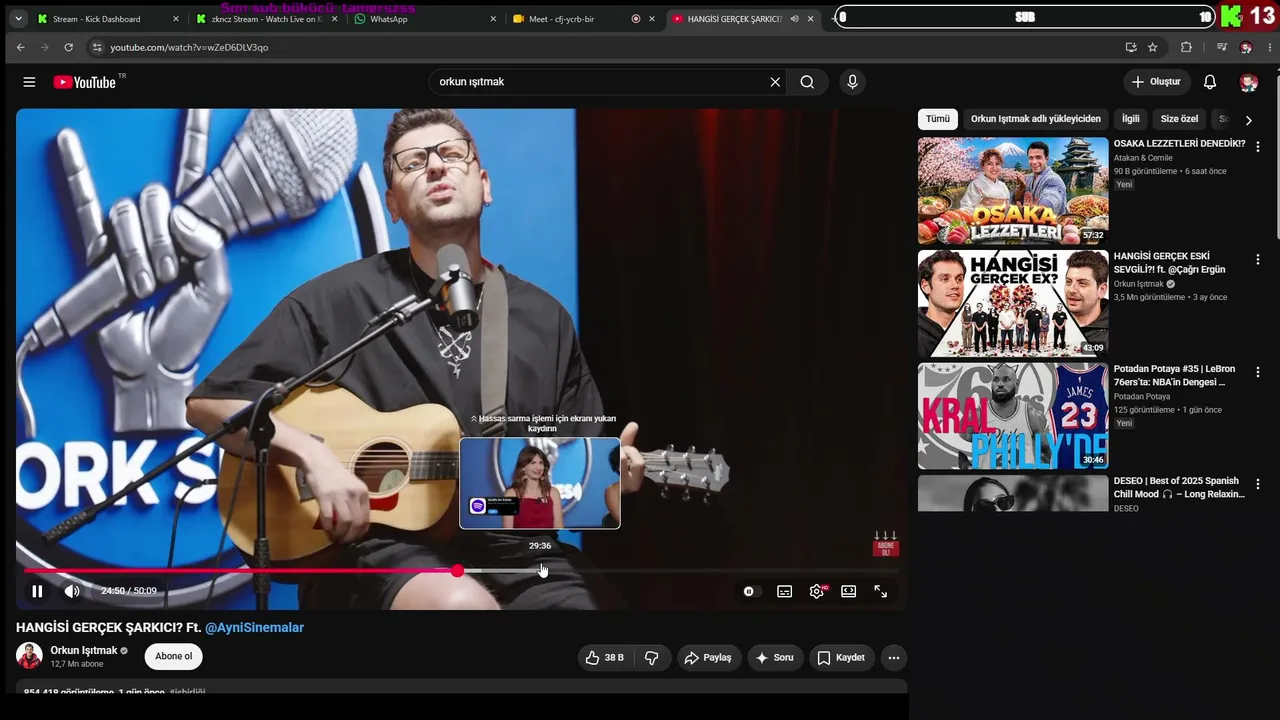Go back to the previous page

tap(20, 47)
